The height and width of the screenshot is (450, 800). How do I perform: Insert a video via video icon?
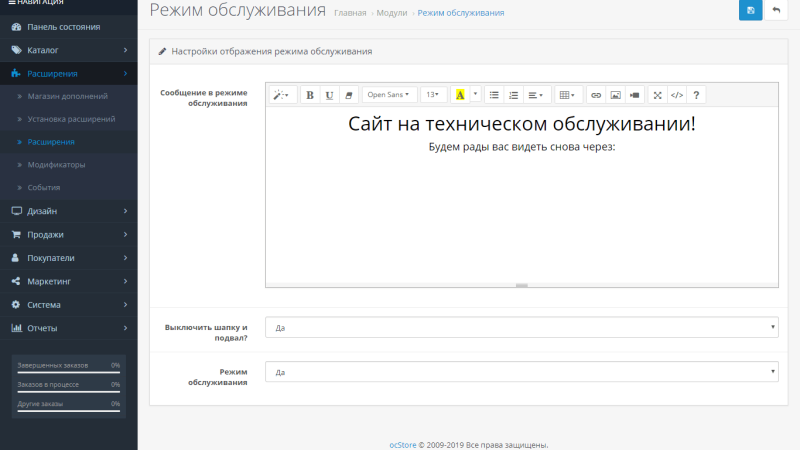tap(635, 95)
